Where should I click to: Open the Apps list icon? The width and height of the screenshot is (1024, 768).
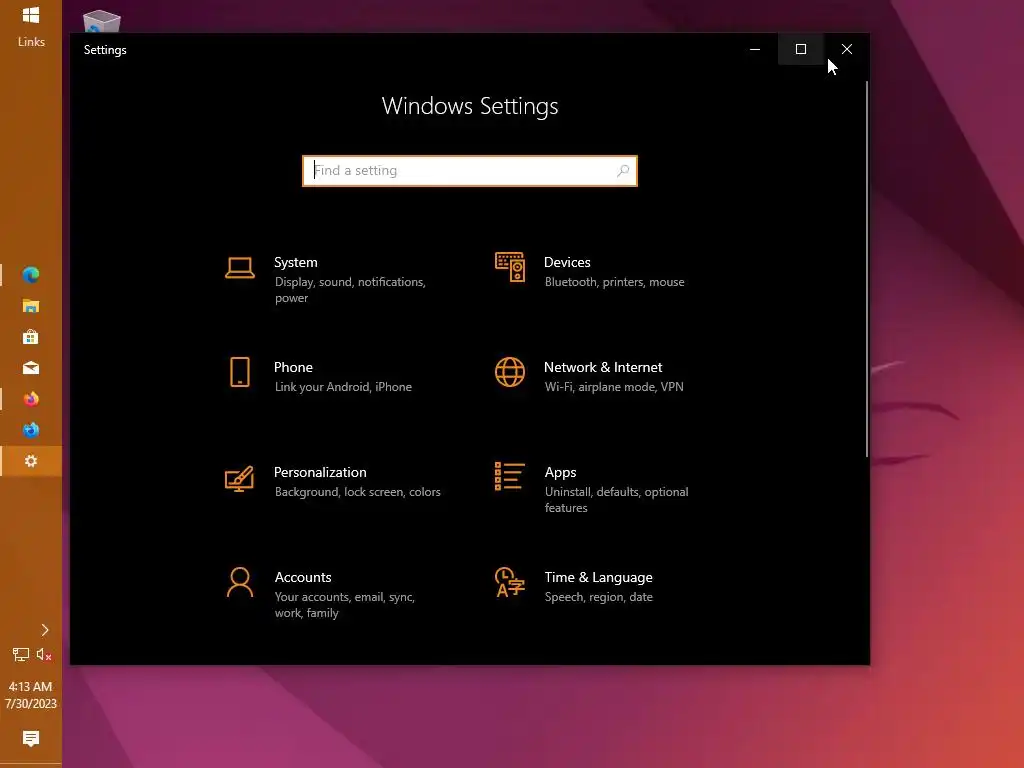(509, 476)
